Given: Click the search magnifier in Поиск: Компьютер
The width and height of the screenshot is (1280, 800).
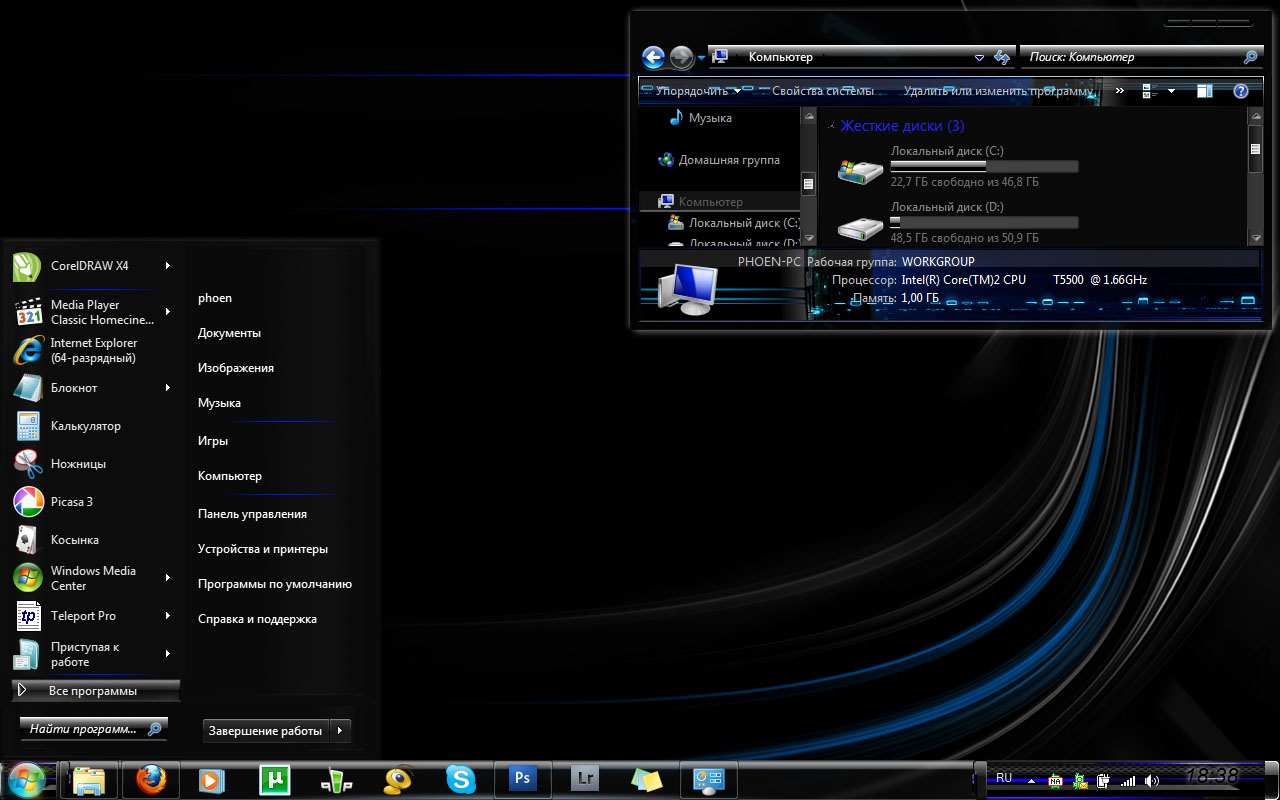Looking at the screenshot, I should [x=1250, y=58].
